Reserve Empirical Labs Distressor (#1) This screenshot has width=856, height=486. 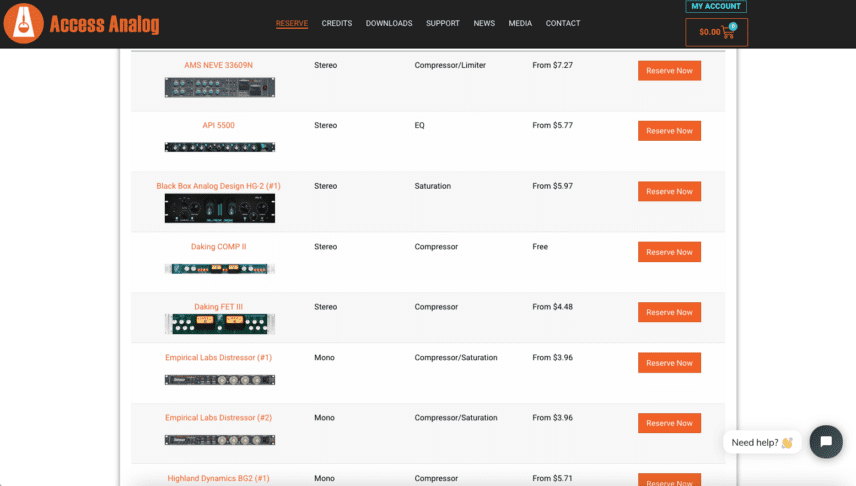point(669,363)
